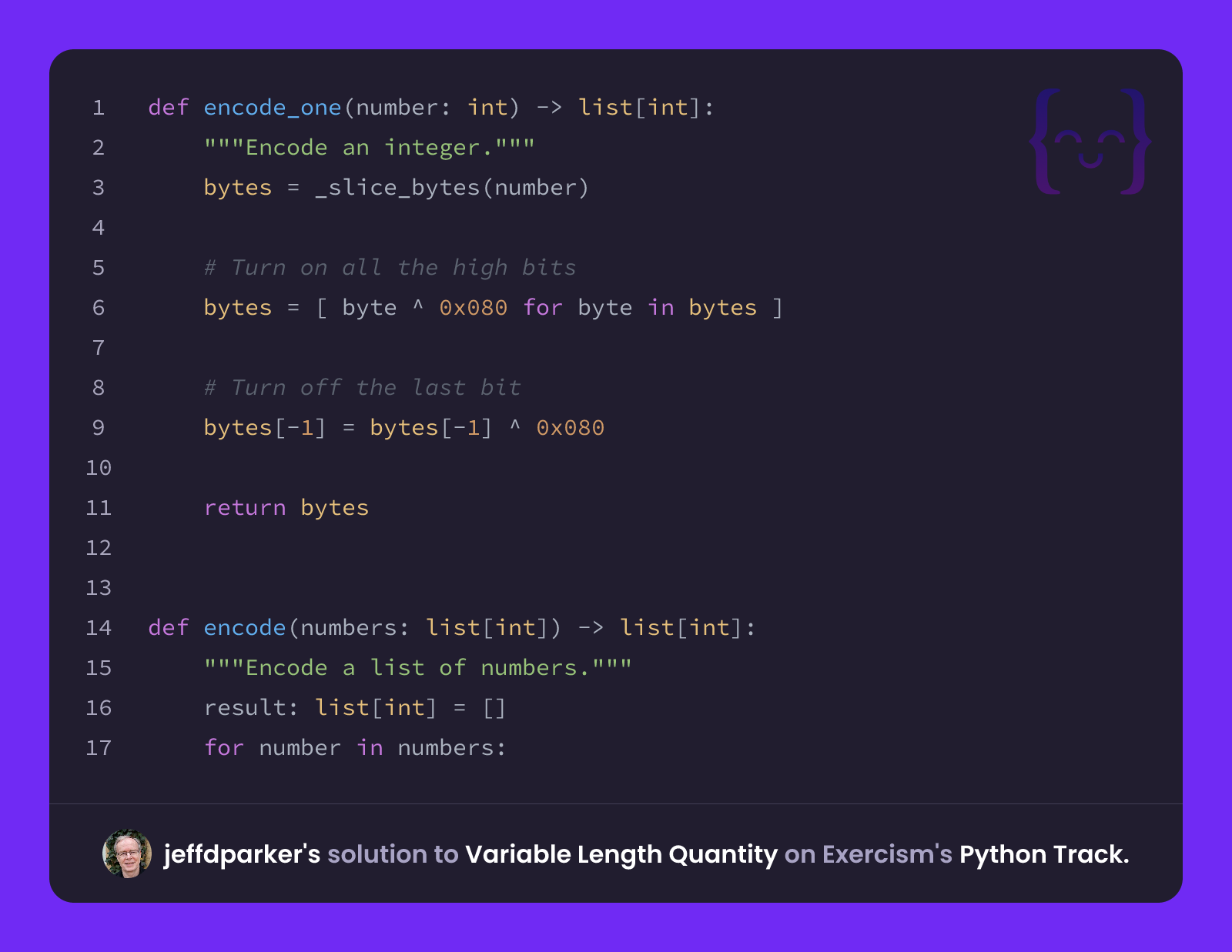Click jeffdparker's avatar photo

coord(127,853)
